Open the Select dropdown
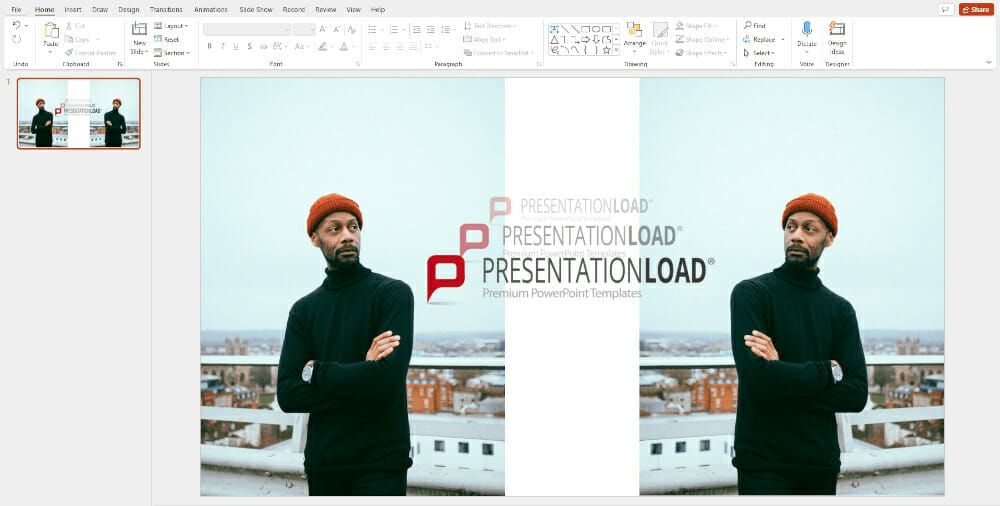The image size is (1000, 506). click(x=759, y=53)
